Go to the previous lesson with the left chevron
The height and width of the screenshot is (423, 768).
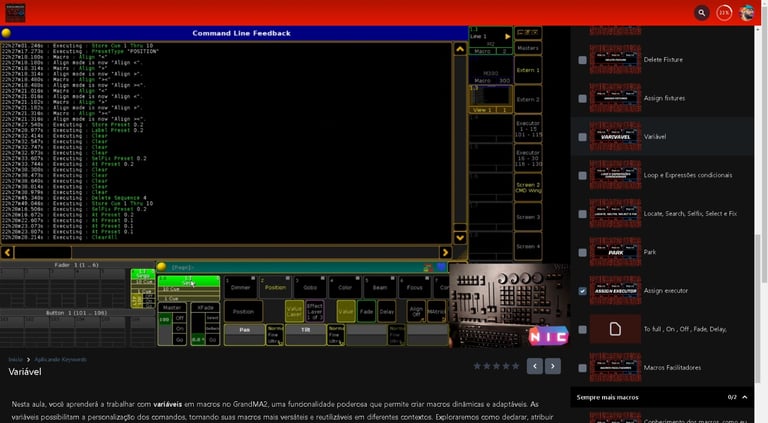click(x=535, y=366)
